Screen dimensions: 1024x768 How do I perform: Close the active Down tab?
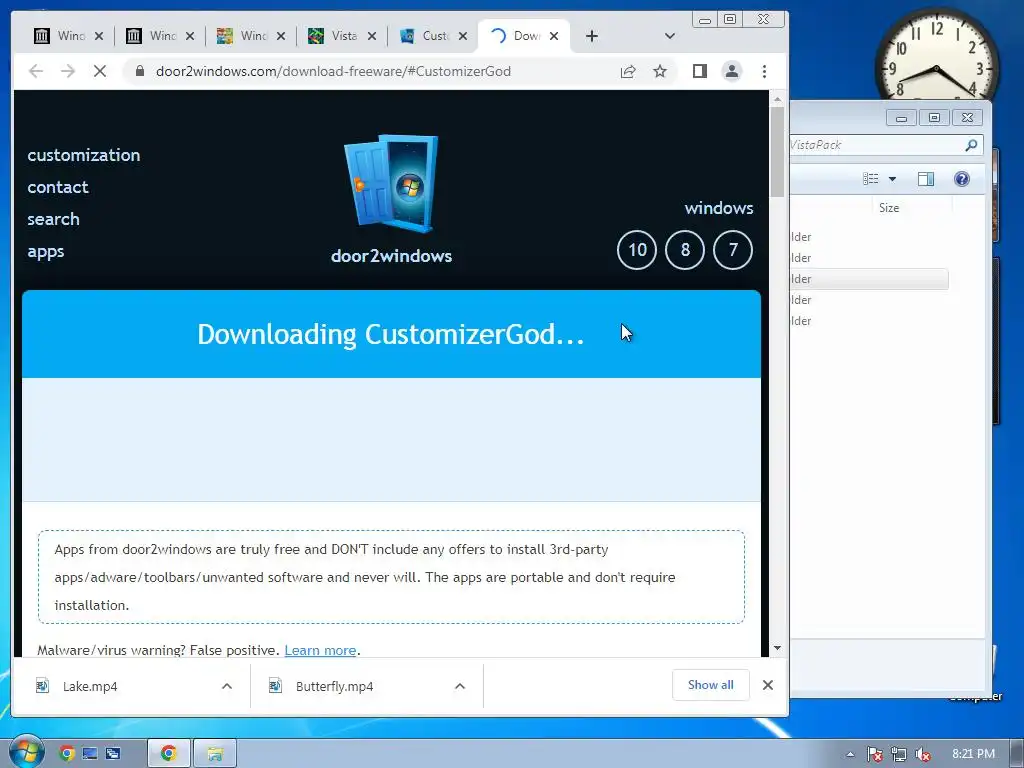coord(554,36)
